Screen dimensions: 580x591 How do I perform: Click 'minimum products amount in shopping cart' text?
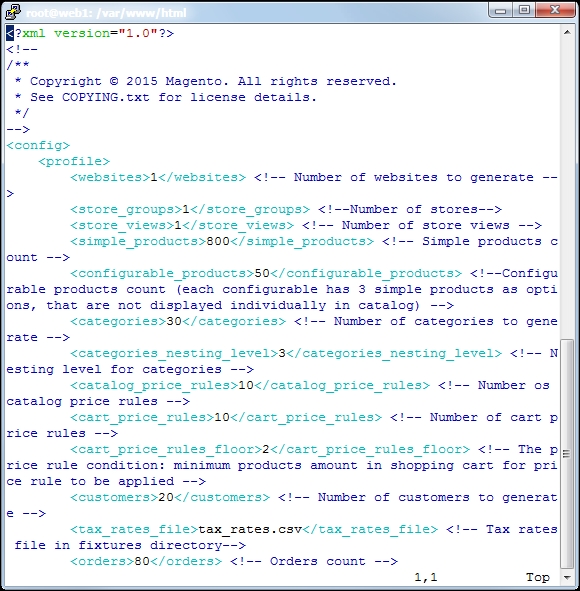pyautogui.click(x=334, y=465)
